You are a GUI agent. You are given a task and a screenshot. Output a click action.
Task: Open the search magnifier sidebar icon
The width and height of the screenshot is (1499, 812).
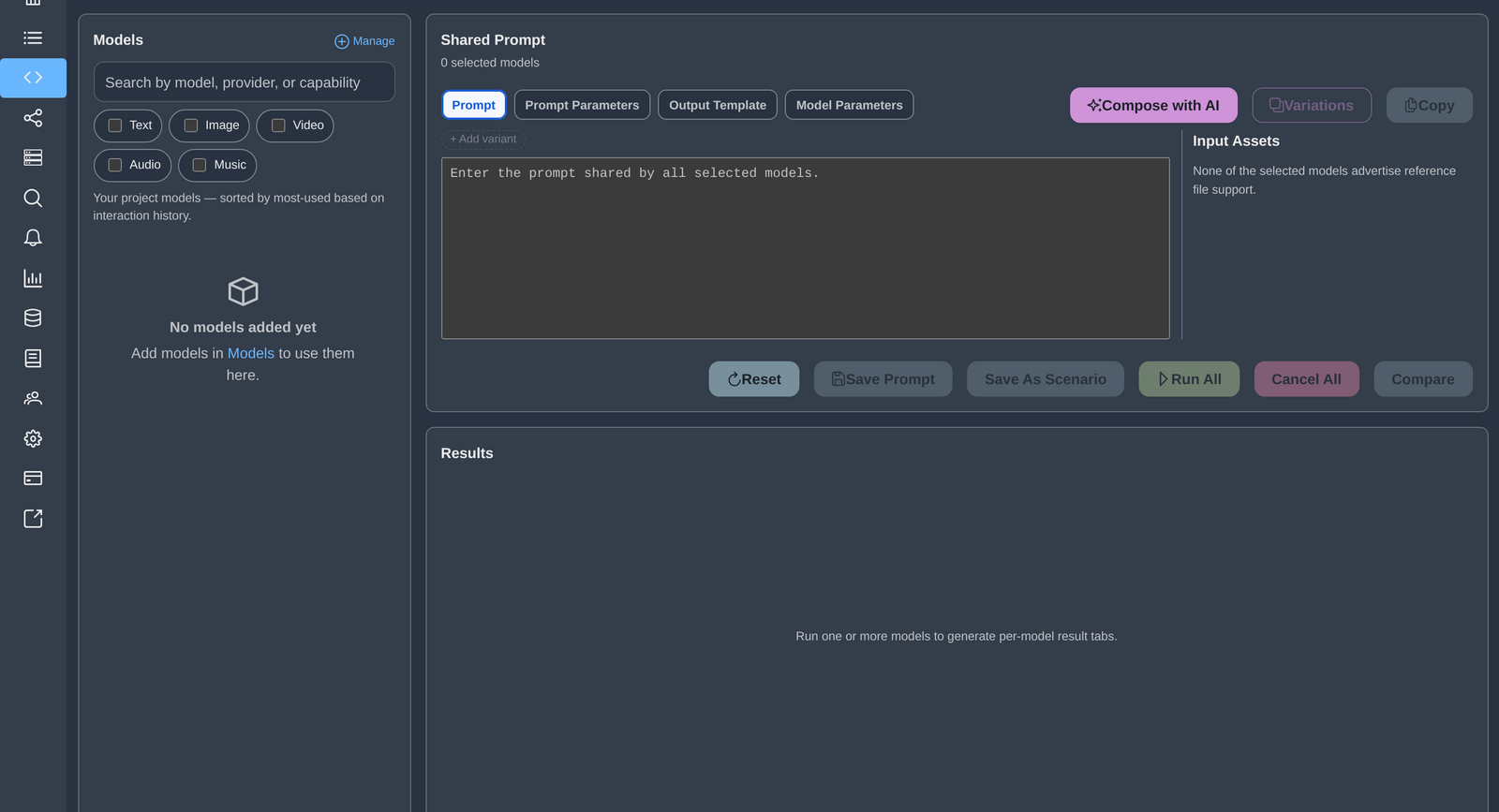point(33,198)
